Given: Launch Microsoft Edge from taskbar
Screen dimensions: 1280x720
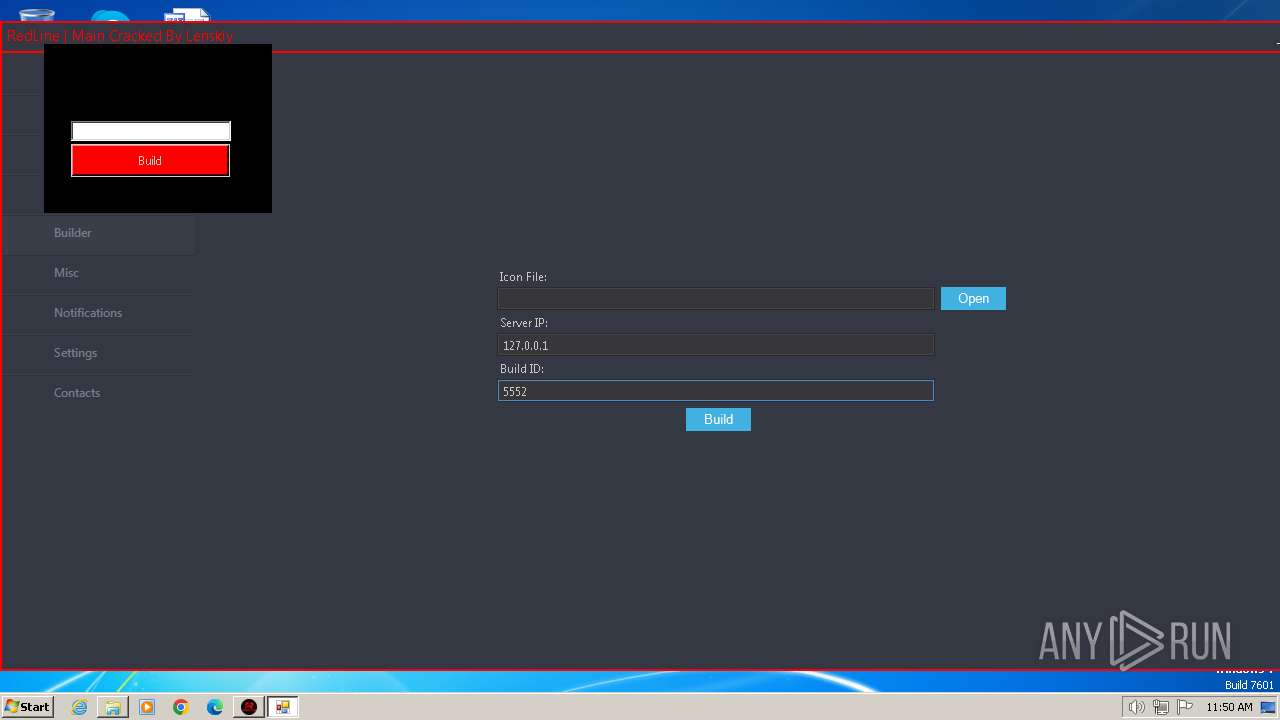Looking at the screenshot, I should pyautogui.click(x=215, y=707).
